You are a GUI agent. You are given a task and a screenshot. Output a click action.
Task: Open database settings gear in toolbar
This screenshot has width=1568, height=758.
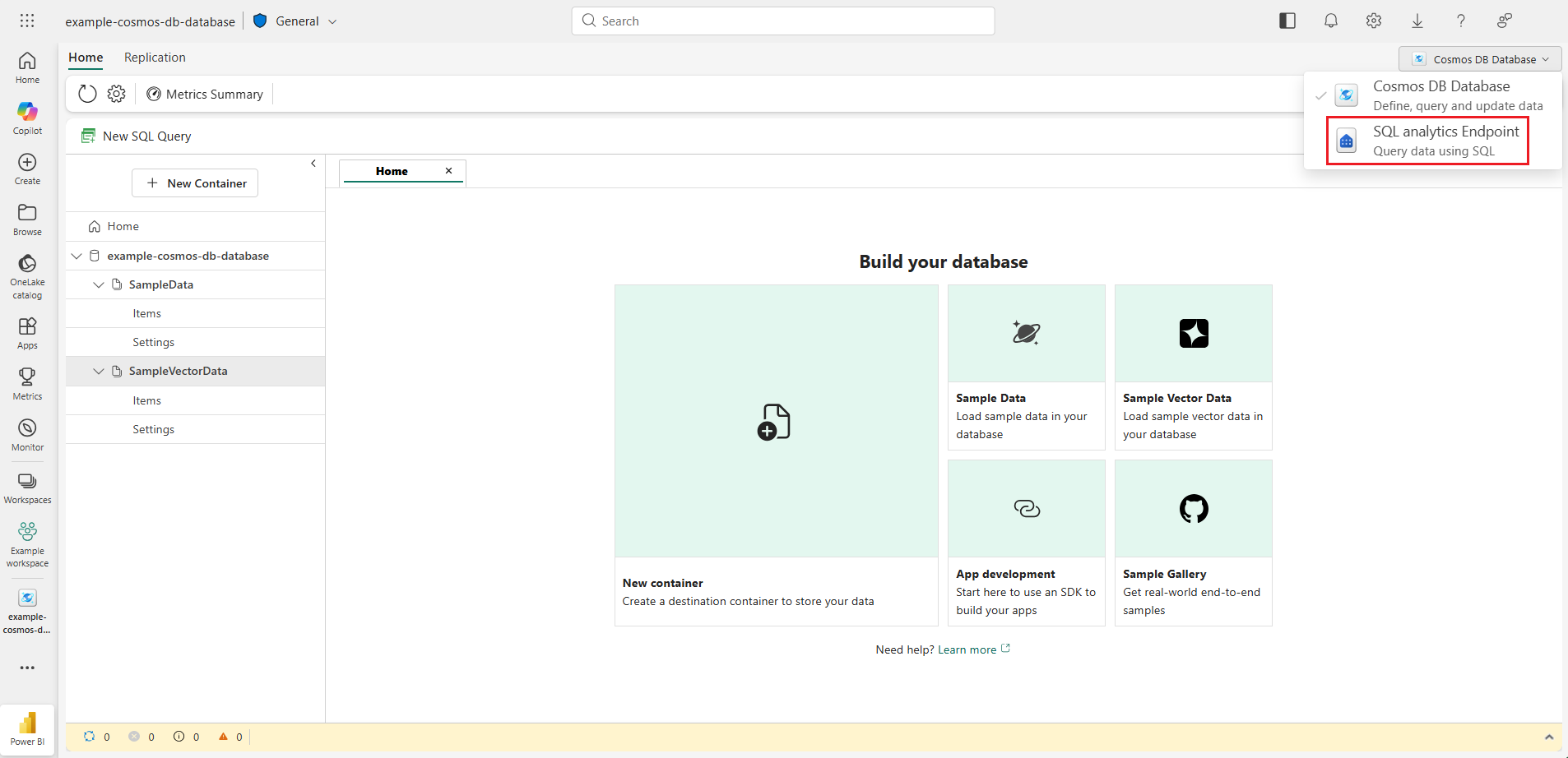coord(117,94)
